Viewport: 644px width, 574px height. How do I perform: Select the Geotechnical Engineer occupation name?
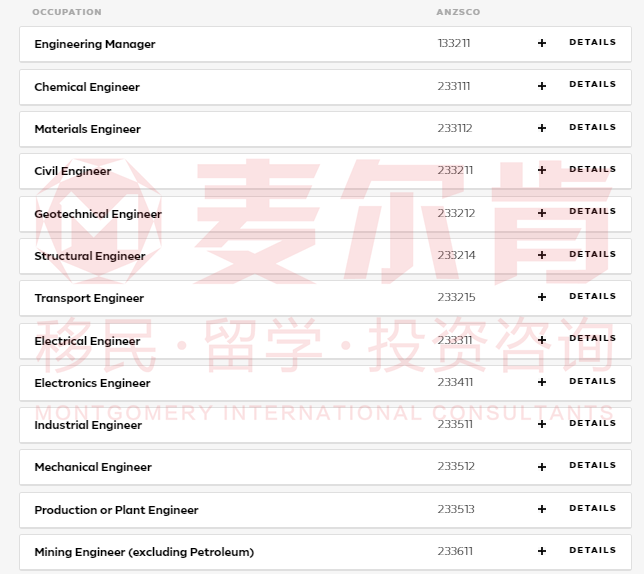point(98,214)
